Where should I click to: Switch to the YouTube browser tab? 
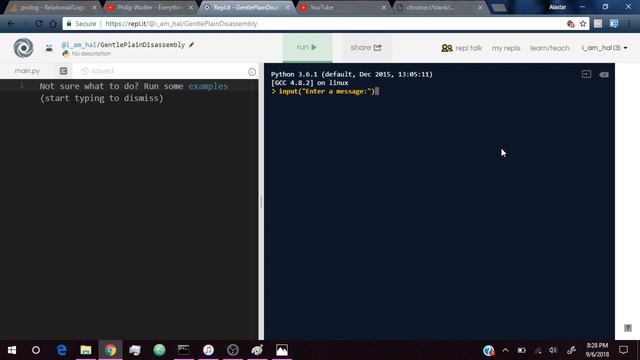342,7
